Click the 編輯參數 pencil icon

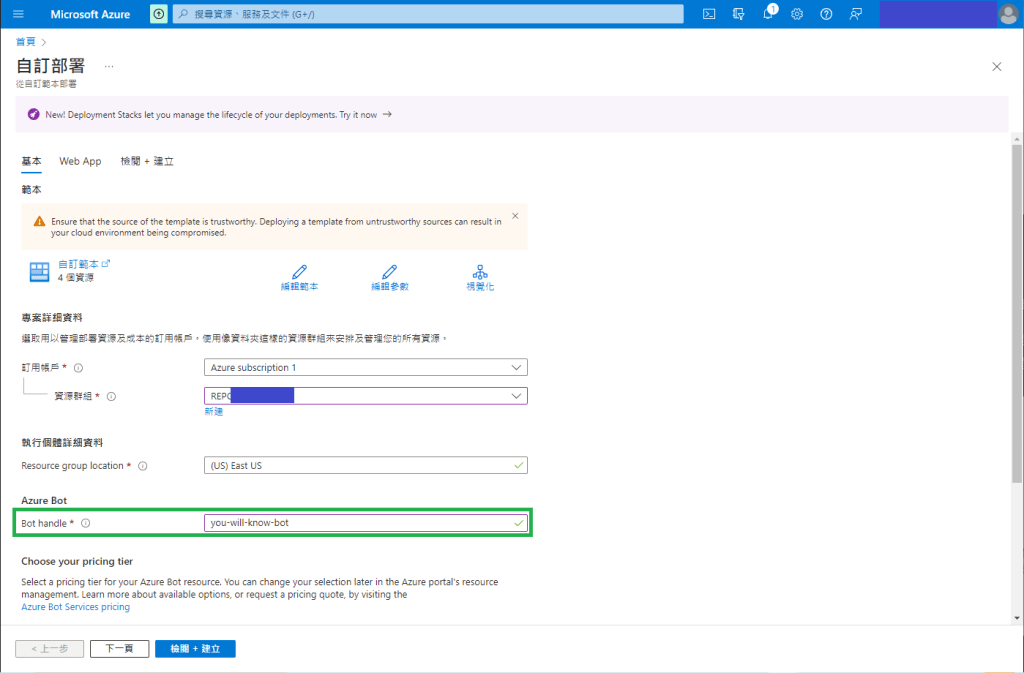click(x=389, y=272)
